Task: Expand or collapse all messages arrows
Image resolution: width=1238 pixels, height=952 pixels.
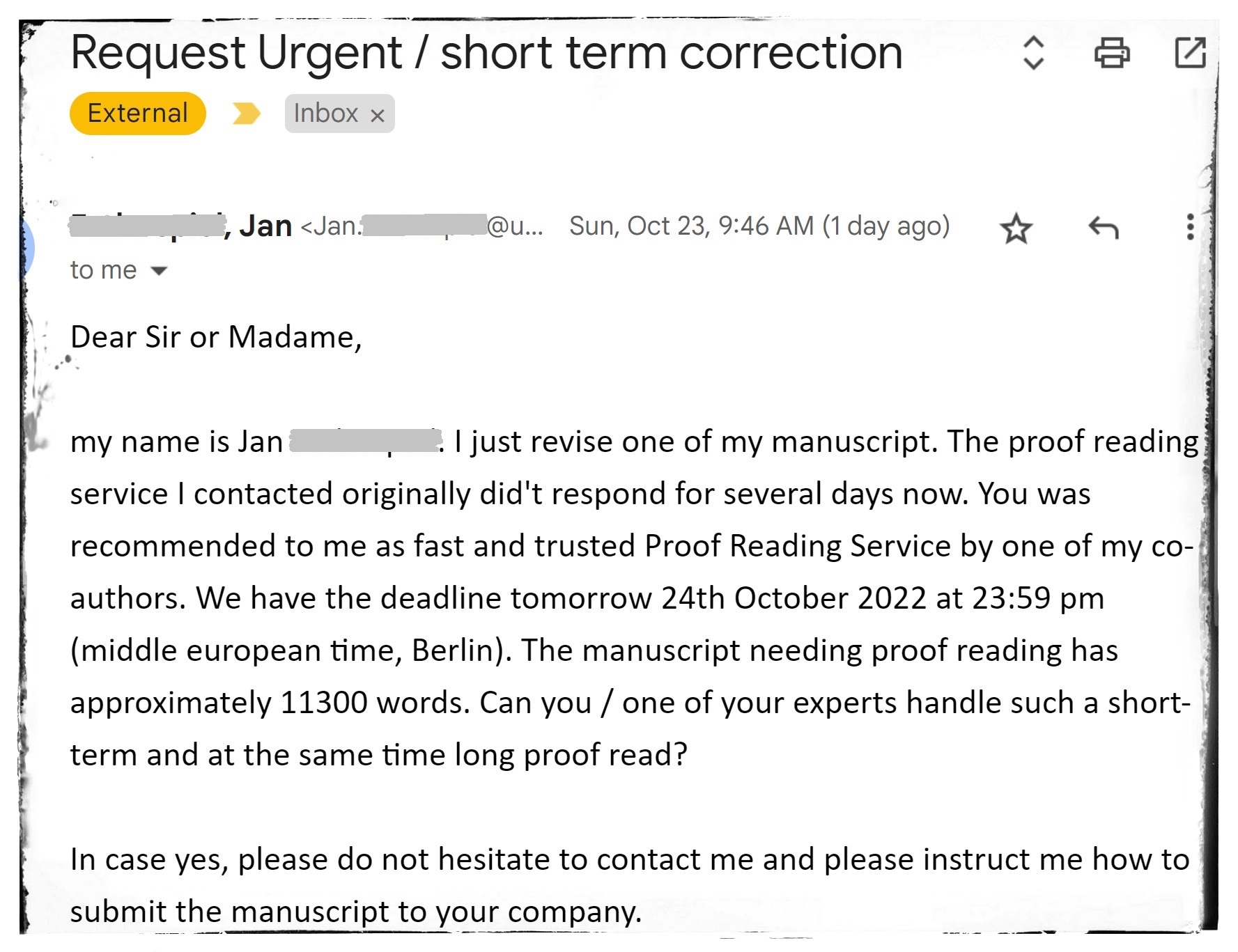Action: (1034, 52)
